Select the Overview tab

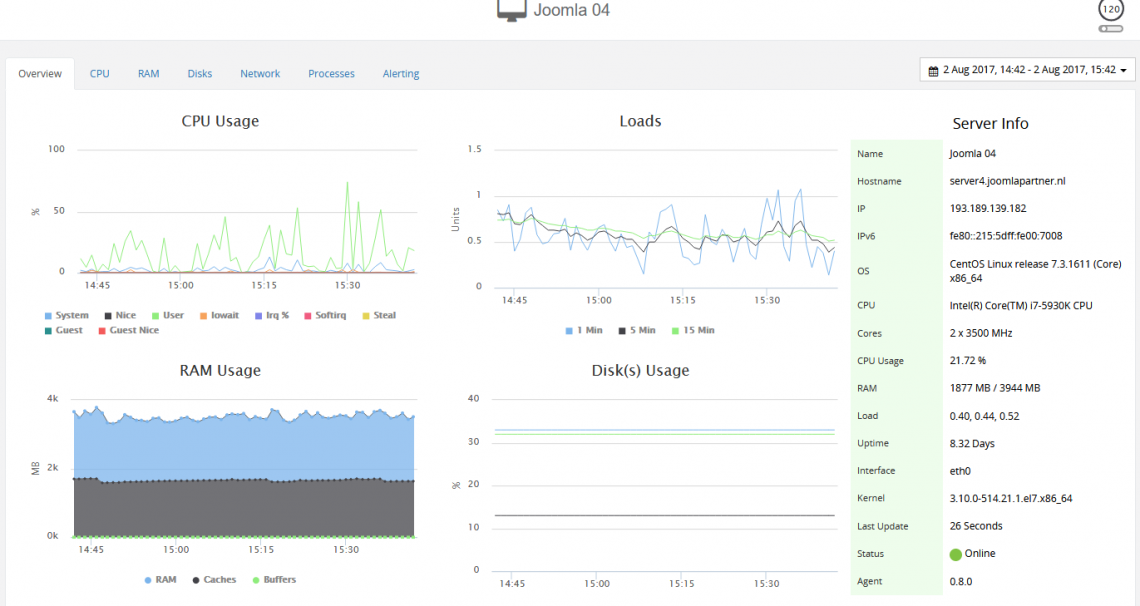click(x=40, y=73)
